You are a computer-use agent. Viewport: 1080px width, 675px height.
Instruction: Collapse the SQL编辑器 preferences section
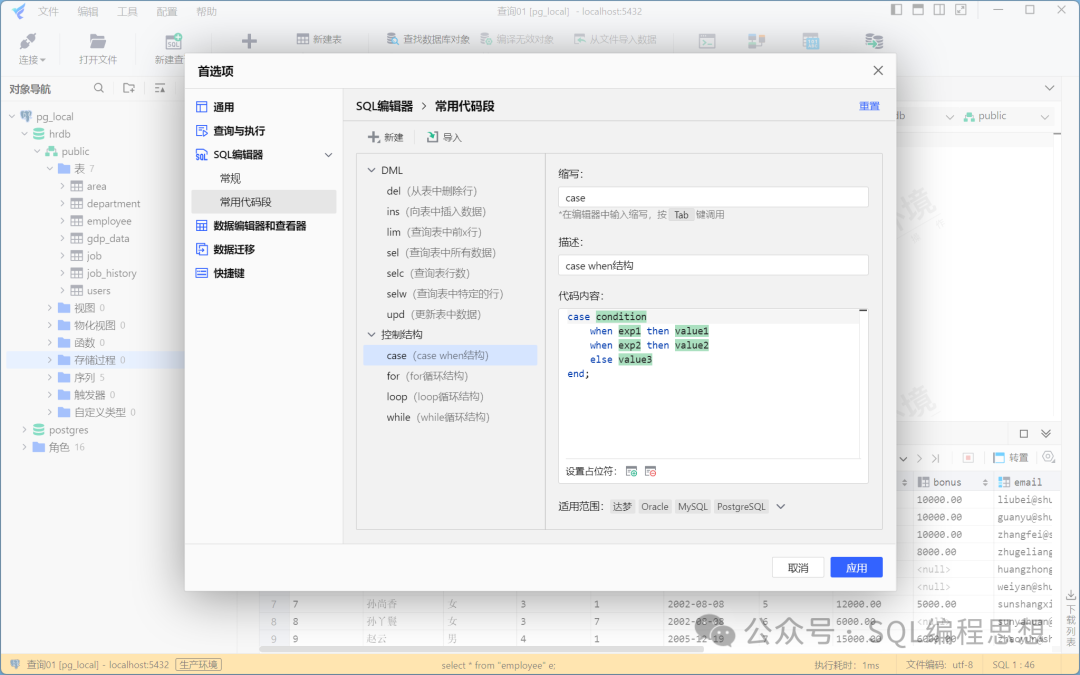[328, 155]
